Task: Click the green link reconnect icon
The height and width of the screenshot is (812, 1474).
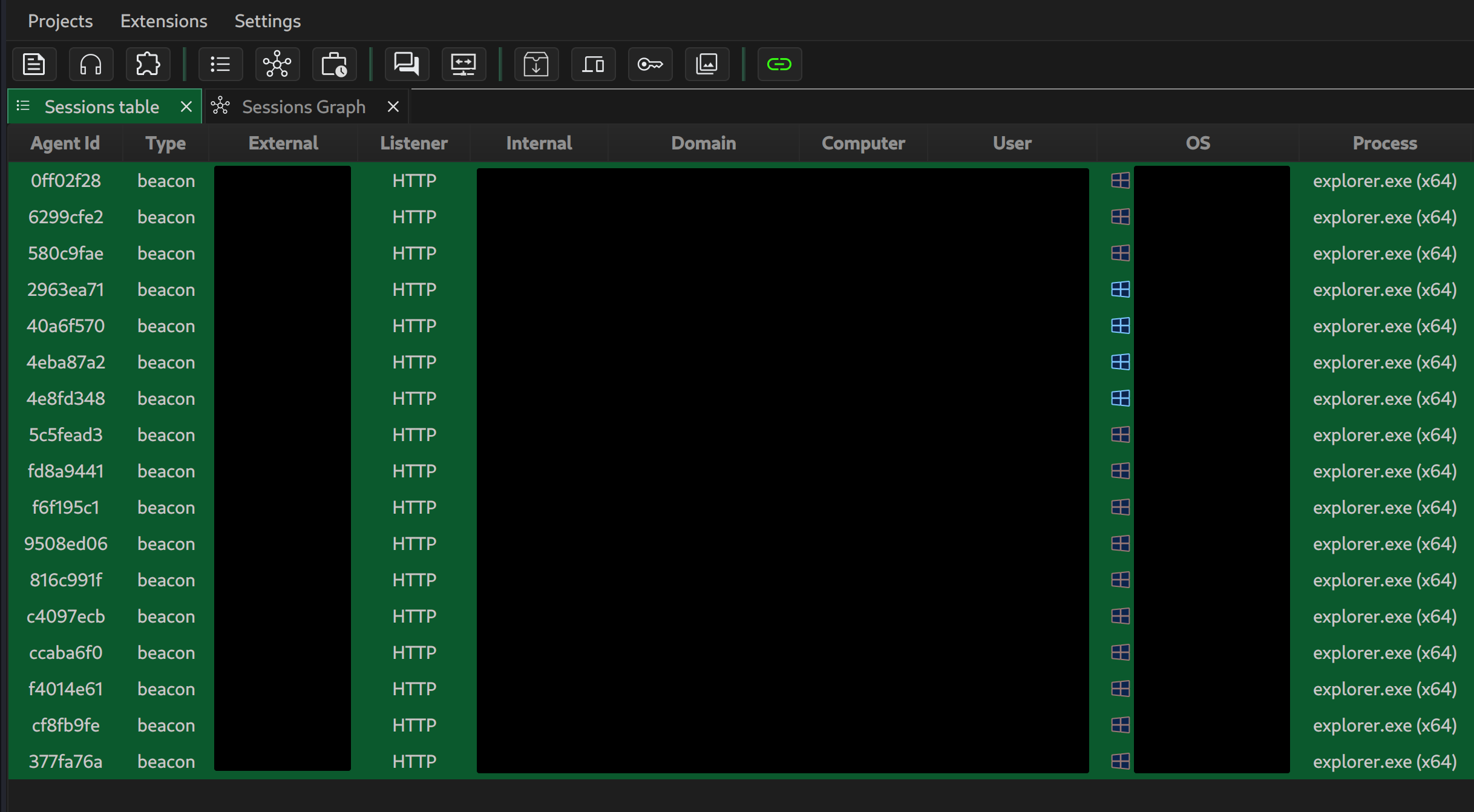Action: point(779,64)
